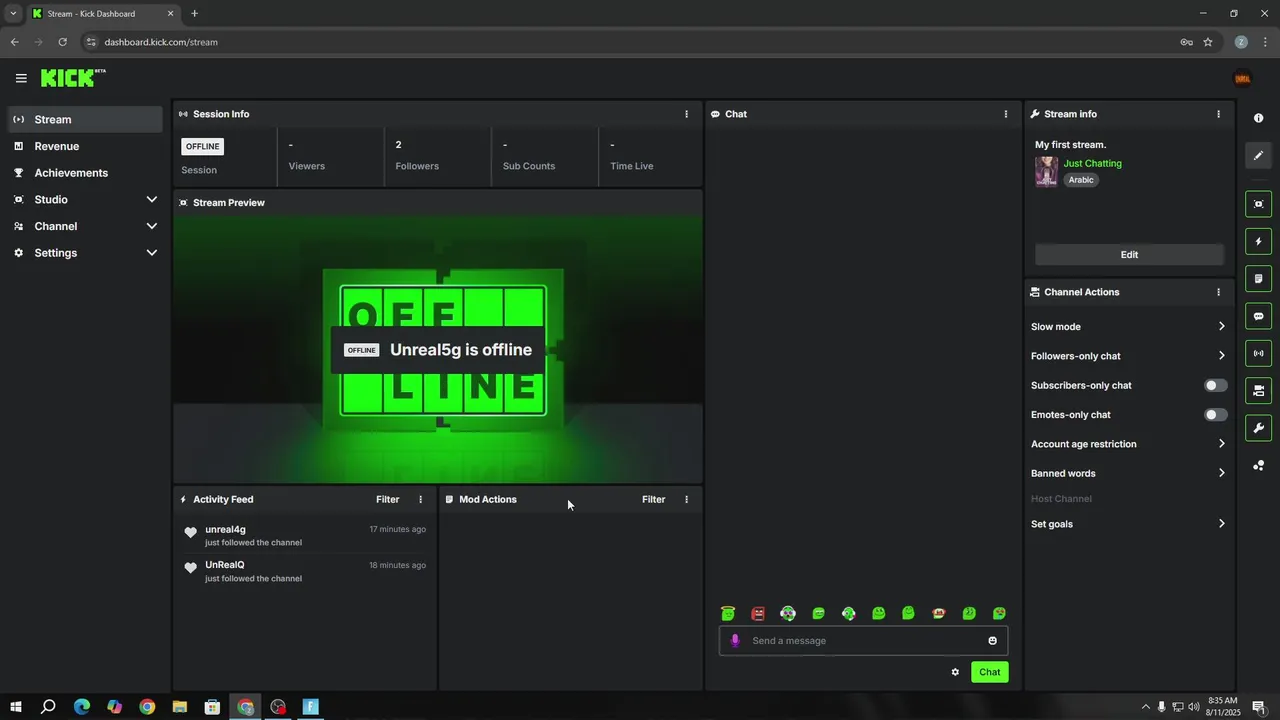Open the browser tab list dropdown
The width and height of the screenshot is (1280, 720).
13,14
